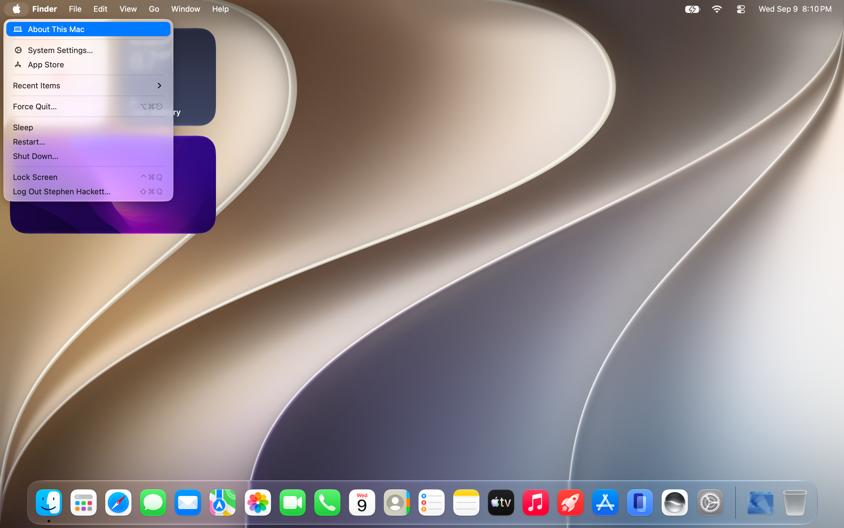Image resolution: width=844 pixels, height=528 pixels.
Task: Expand the Recent Items submenu
Action: click(x=88, y=86)
